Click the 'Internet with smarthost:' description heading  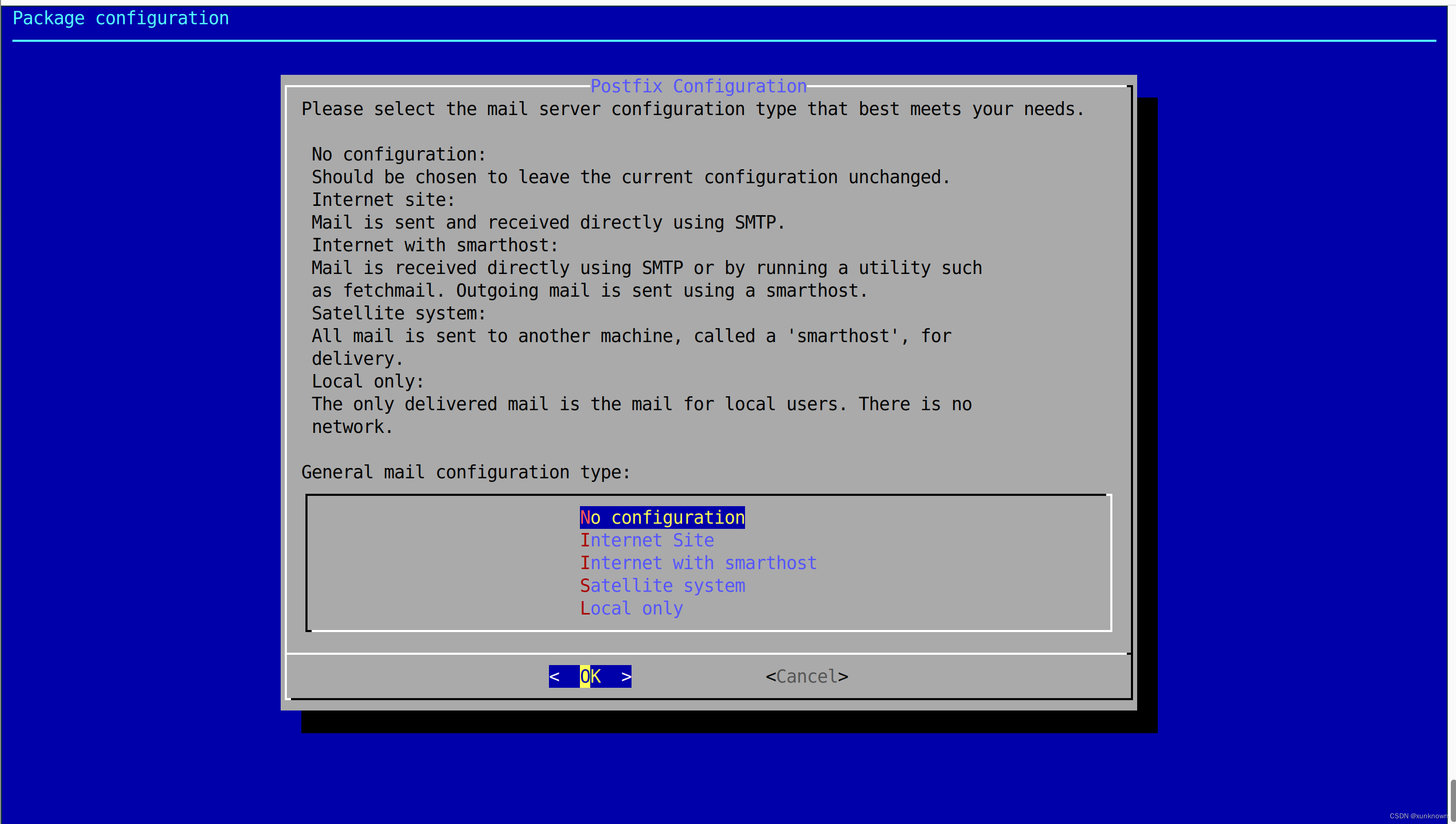click(434, 245)
